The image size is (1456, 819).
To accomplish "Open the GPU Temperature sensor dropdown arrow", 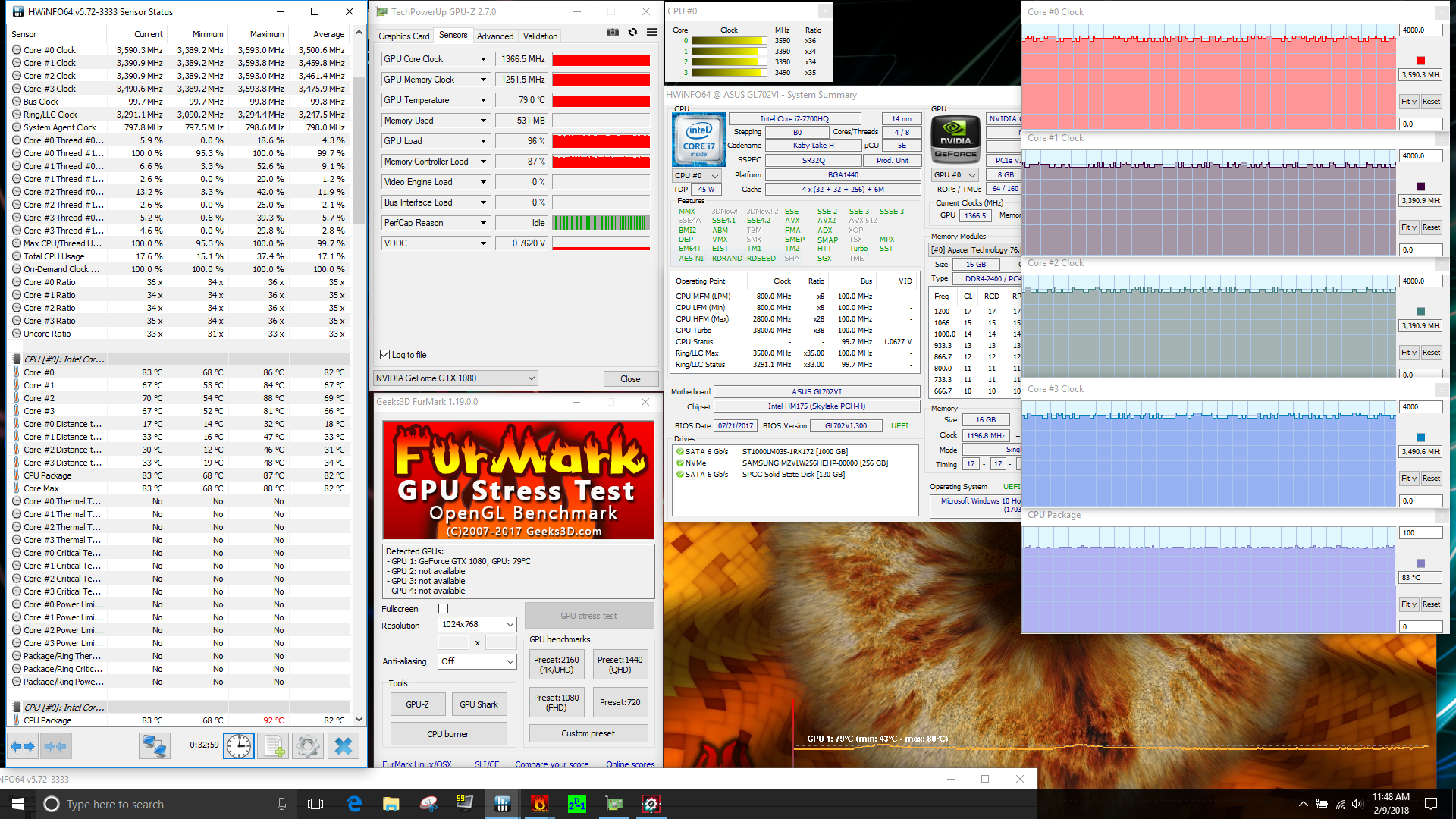I will [483, 100].
